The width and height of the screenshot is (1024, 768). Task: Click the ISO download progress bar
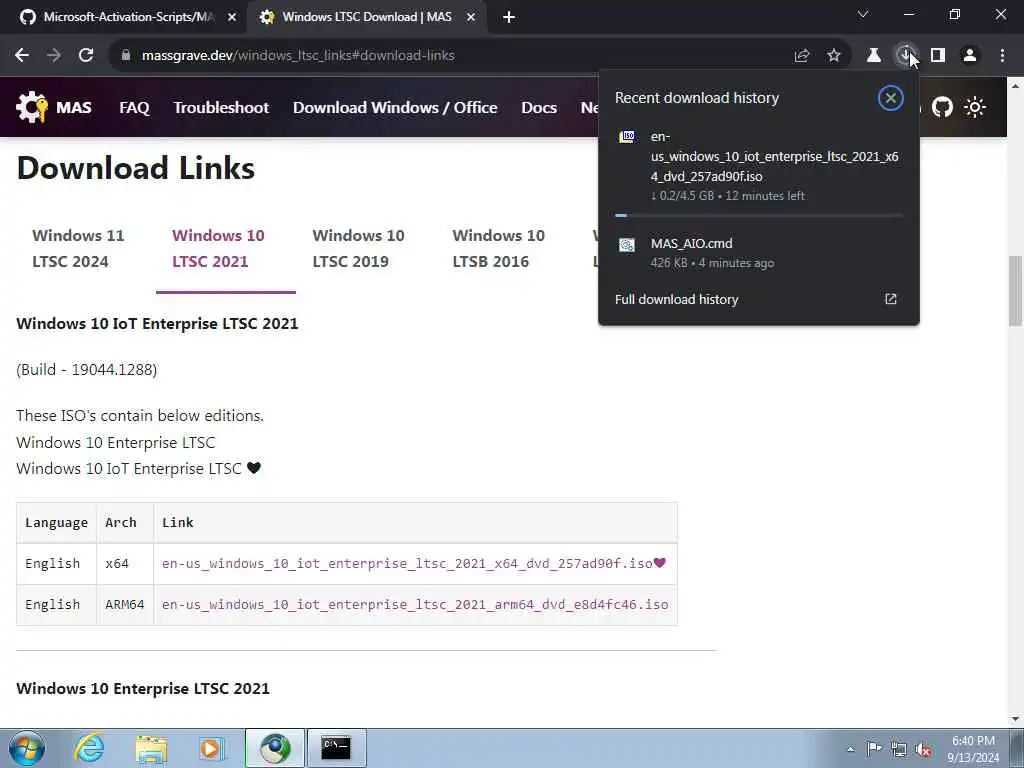[x=759, y=215]
